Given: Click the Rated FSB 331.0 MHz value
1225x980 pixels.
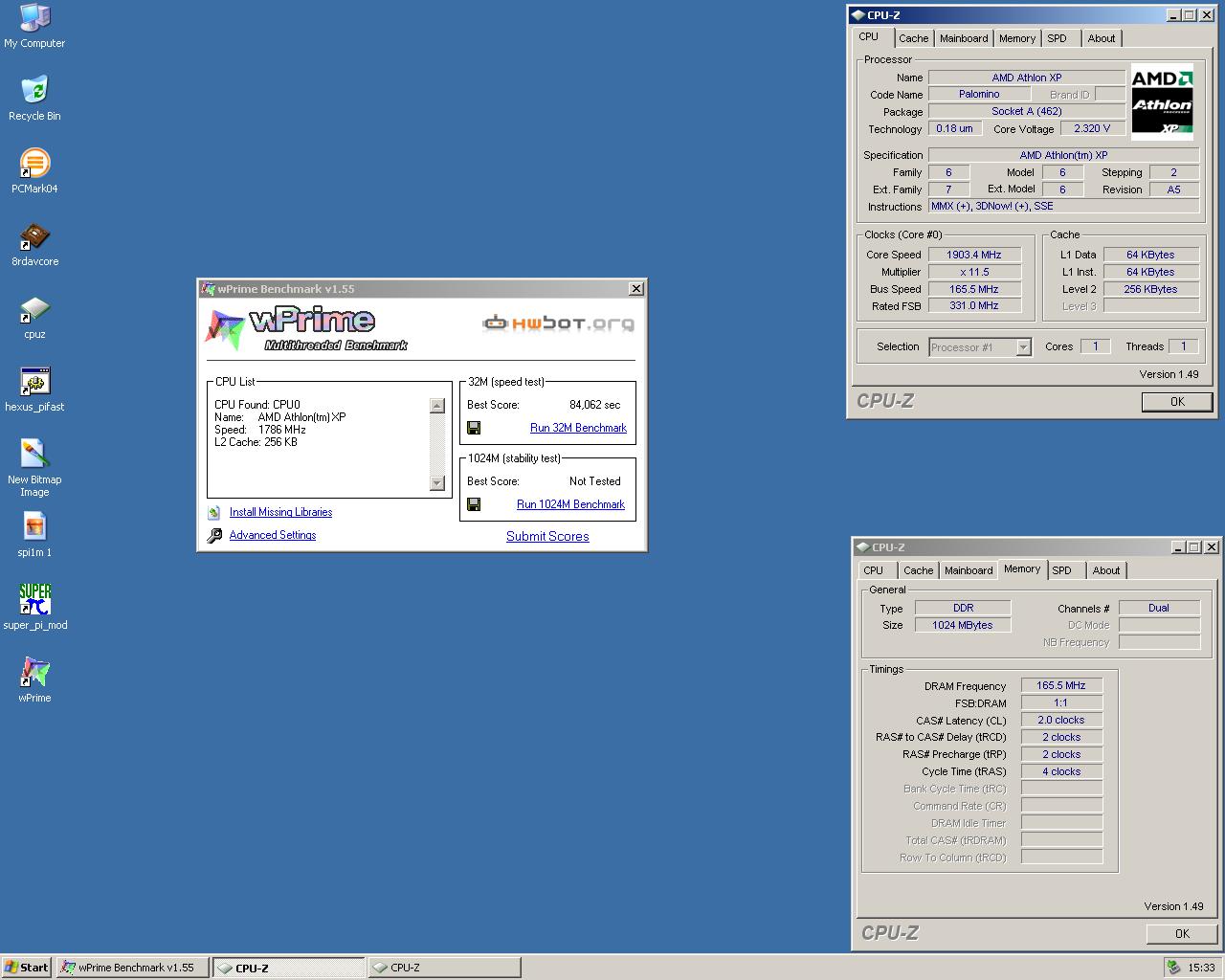Looking at the screenshot, I should (x=974, y=306).
